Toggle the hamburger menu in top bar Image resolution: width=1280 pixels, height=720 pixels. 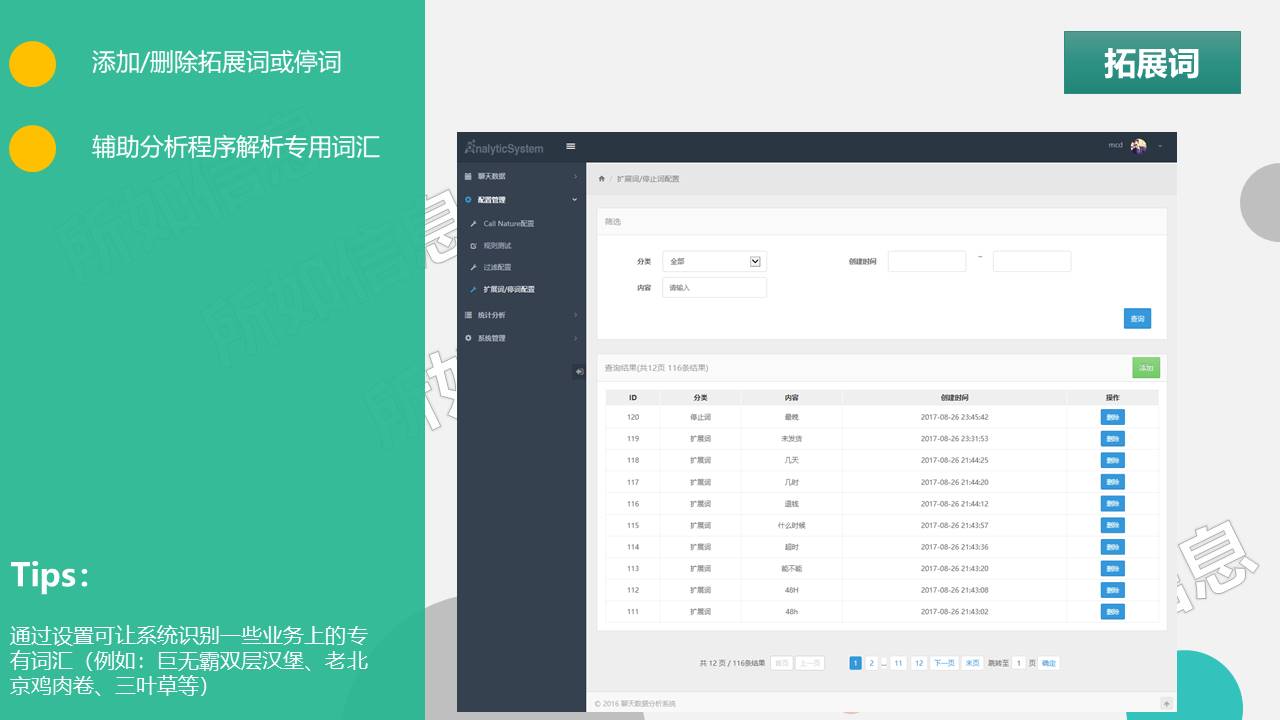pos(571,146)
